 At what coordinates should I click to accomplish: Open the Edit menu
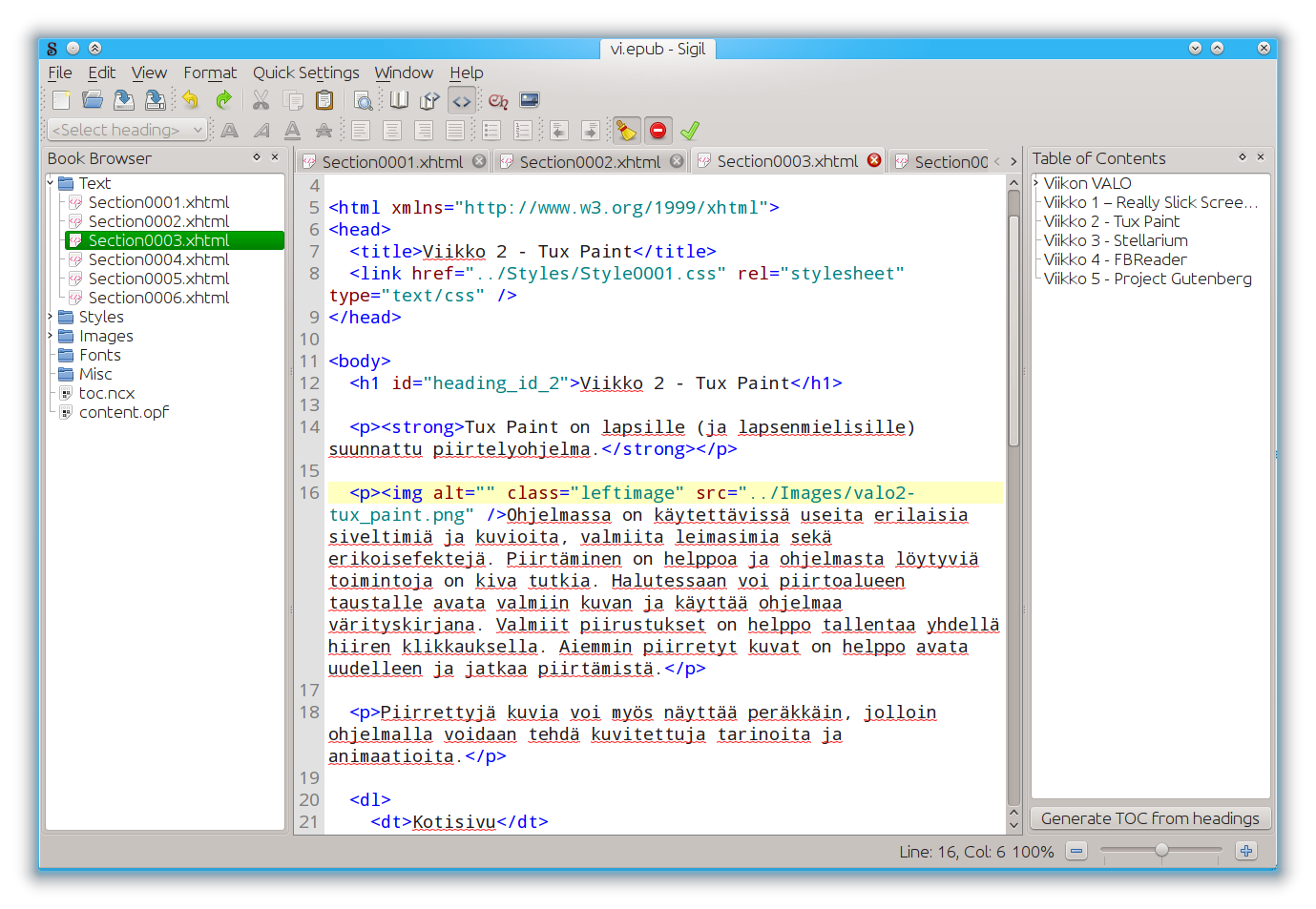[101, 72]
